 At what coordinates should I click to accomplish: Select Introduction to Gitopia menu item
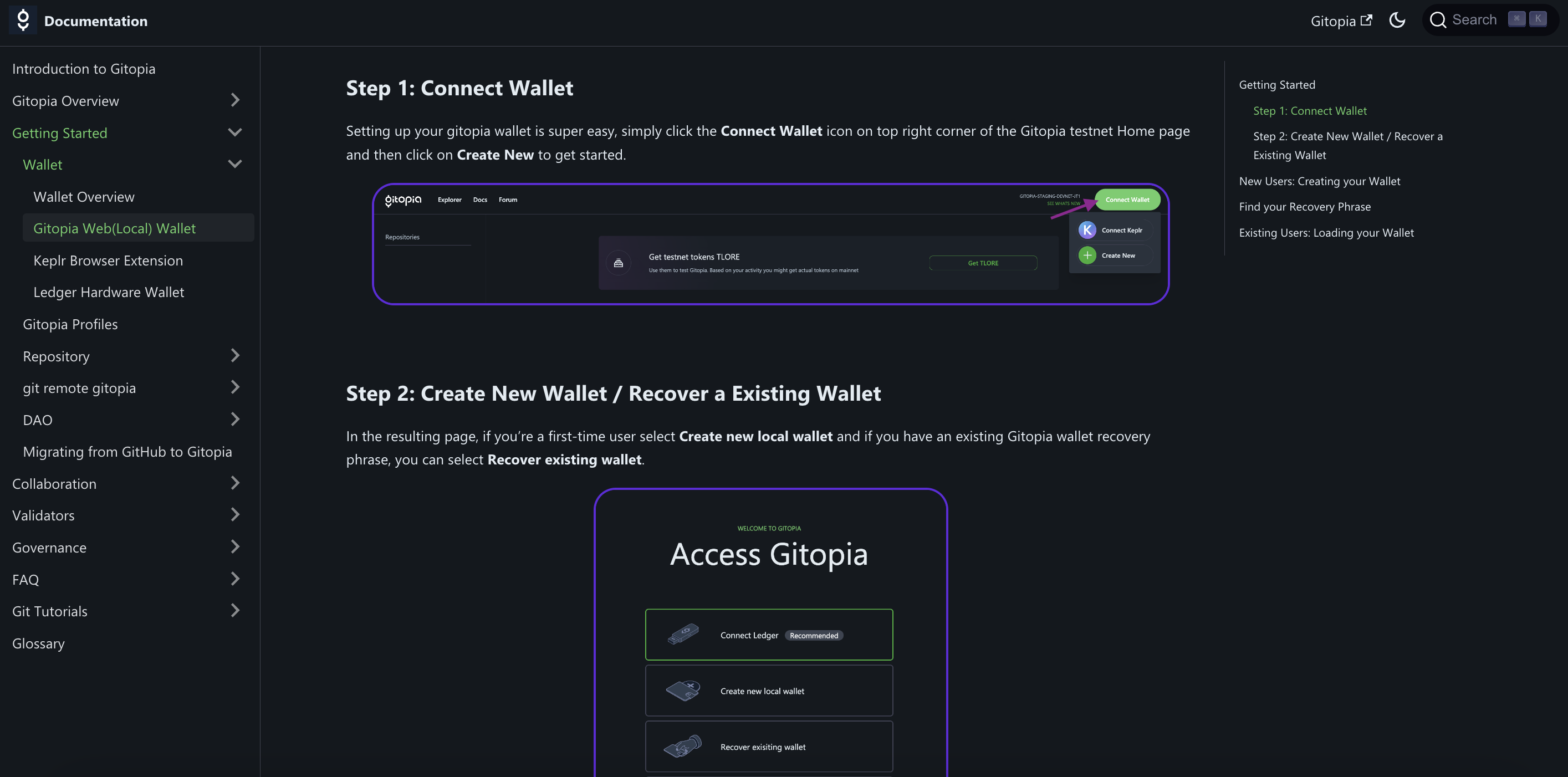click(83, 68)
